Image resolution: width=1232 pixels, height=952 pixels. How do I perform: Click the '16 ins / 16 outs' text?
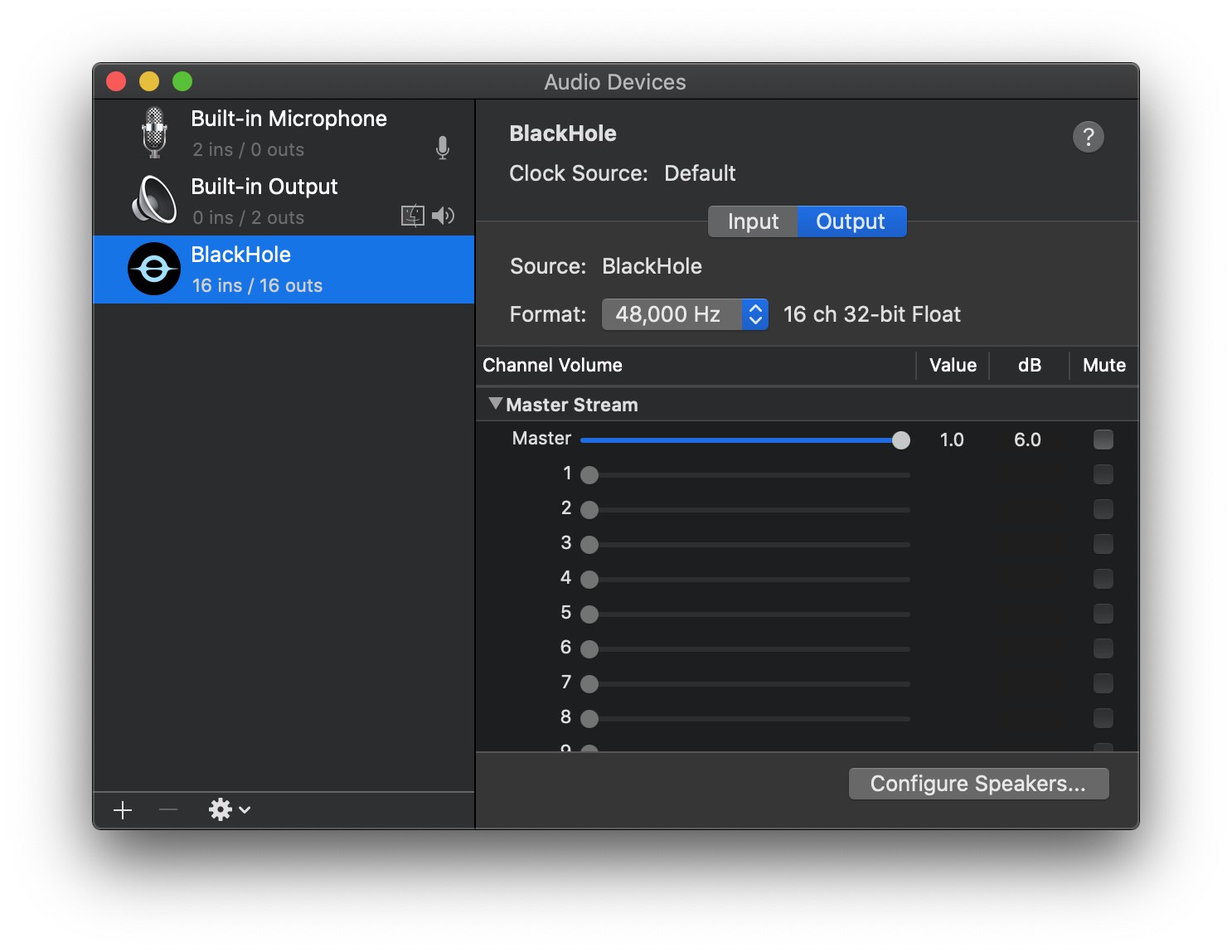coord(257,285)
